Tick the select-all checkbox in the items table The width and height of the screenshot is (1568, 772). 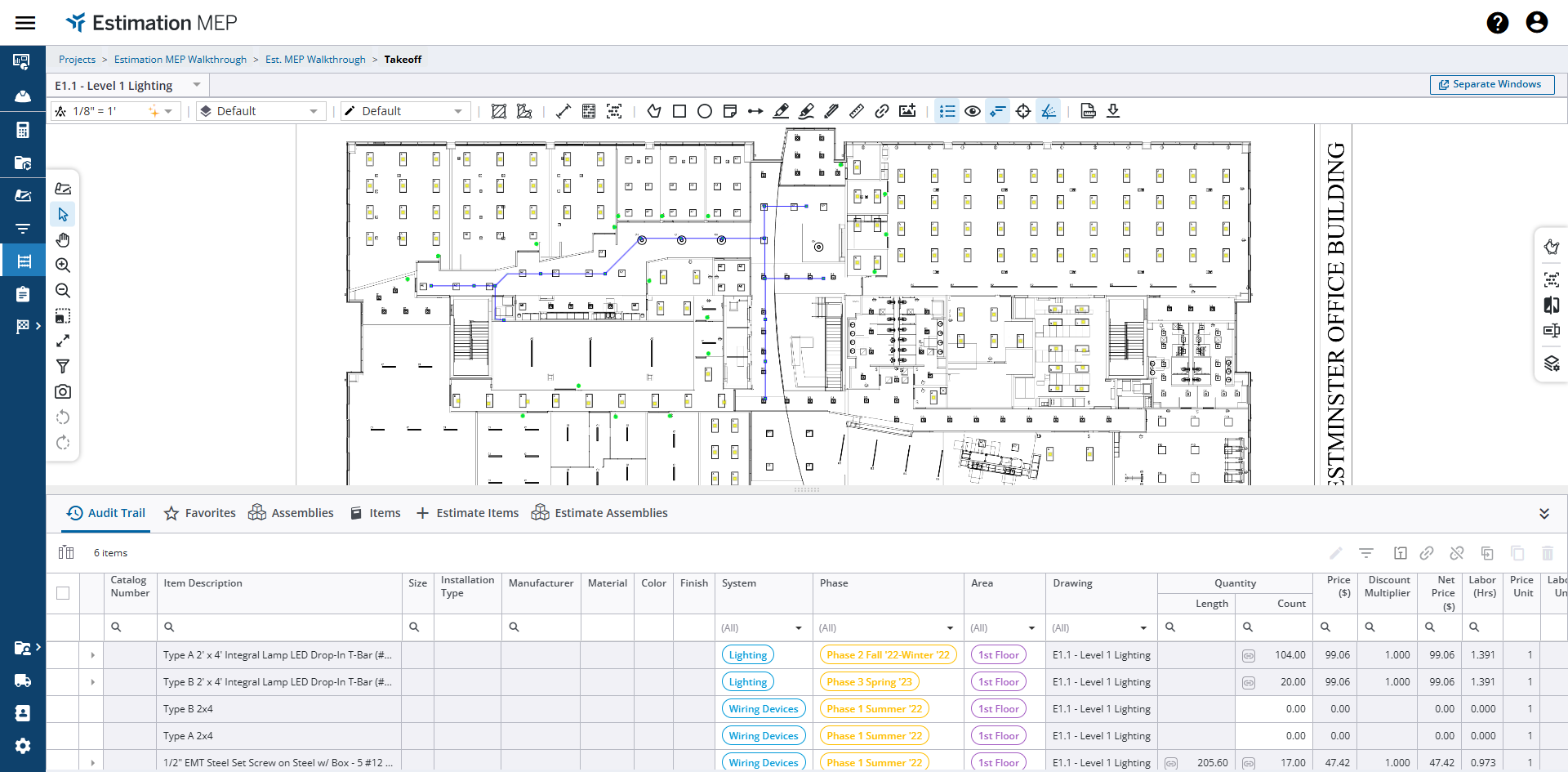click(x=63, y=593)
